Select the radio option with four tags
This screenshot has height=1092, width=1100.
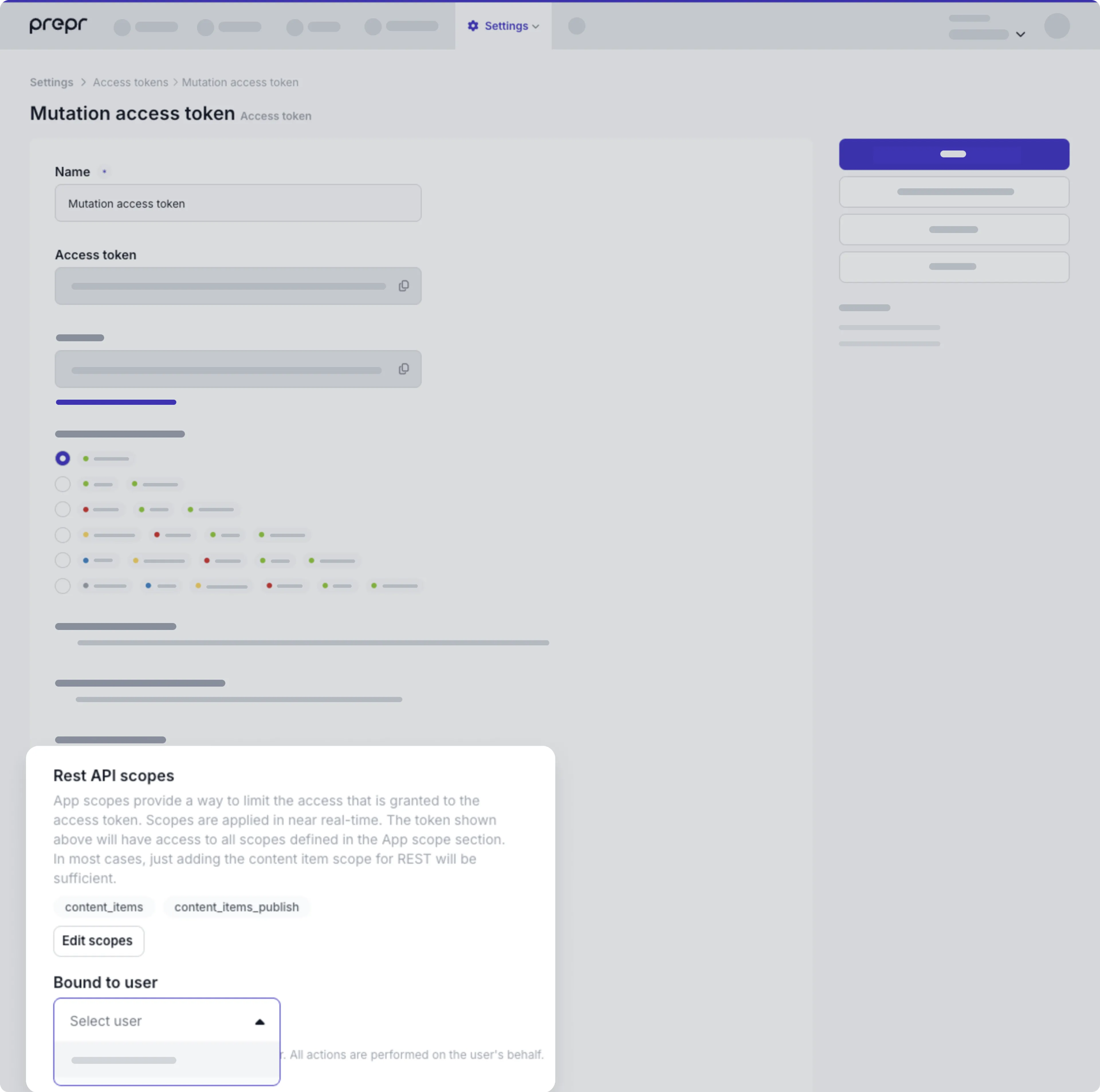coord(63,535)
